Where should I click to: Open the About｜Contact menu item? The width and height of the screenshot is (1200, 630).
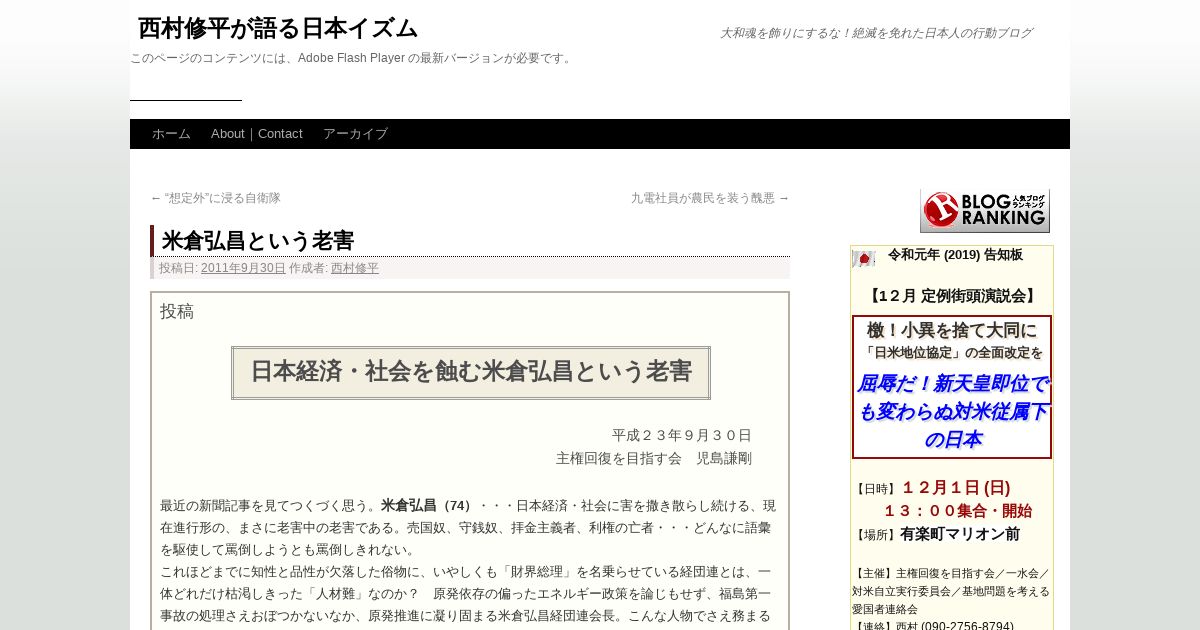click(x=257, y=134)
